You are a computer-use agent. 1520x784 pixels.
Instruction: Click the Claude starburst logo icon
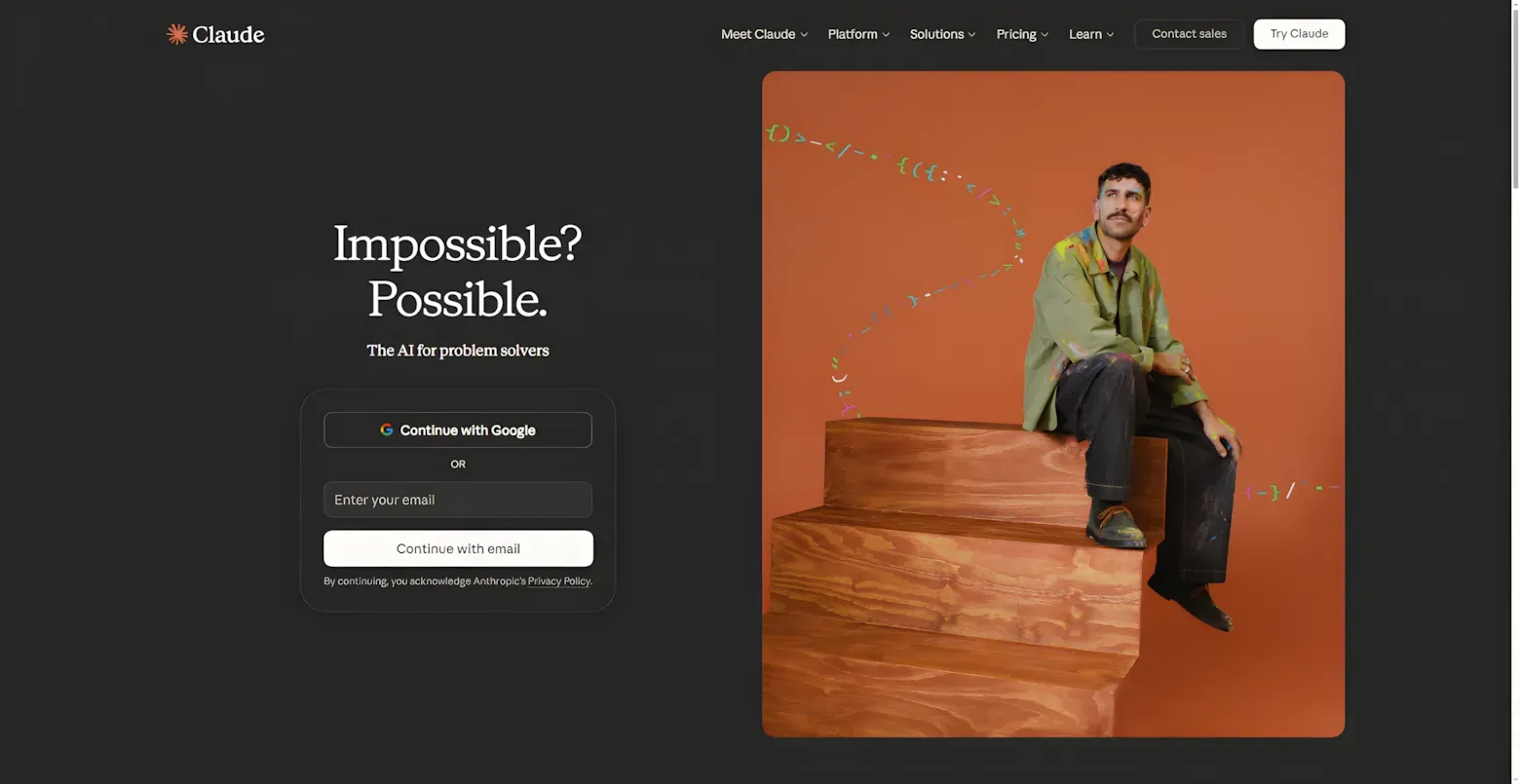pos(176,34)
